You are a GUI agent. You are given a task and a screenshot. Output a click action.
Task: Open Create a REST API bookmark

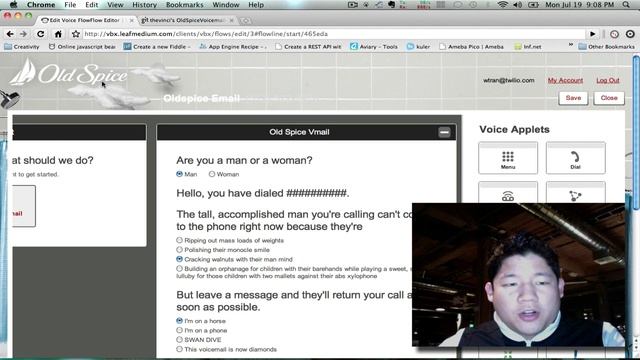pos(308,47)
